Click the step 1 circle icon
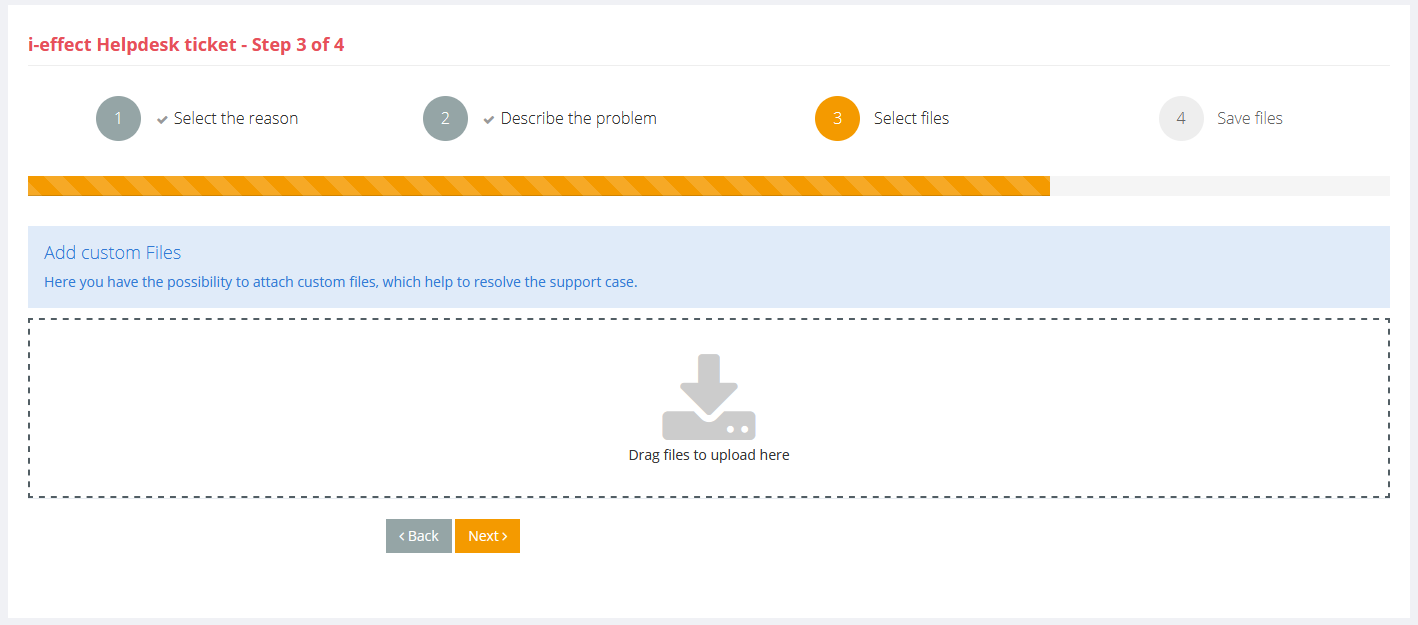 pyautogui.click(x=118, y=119)
